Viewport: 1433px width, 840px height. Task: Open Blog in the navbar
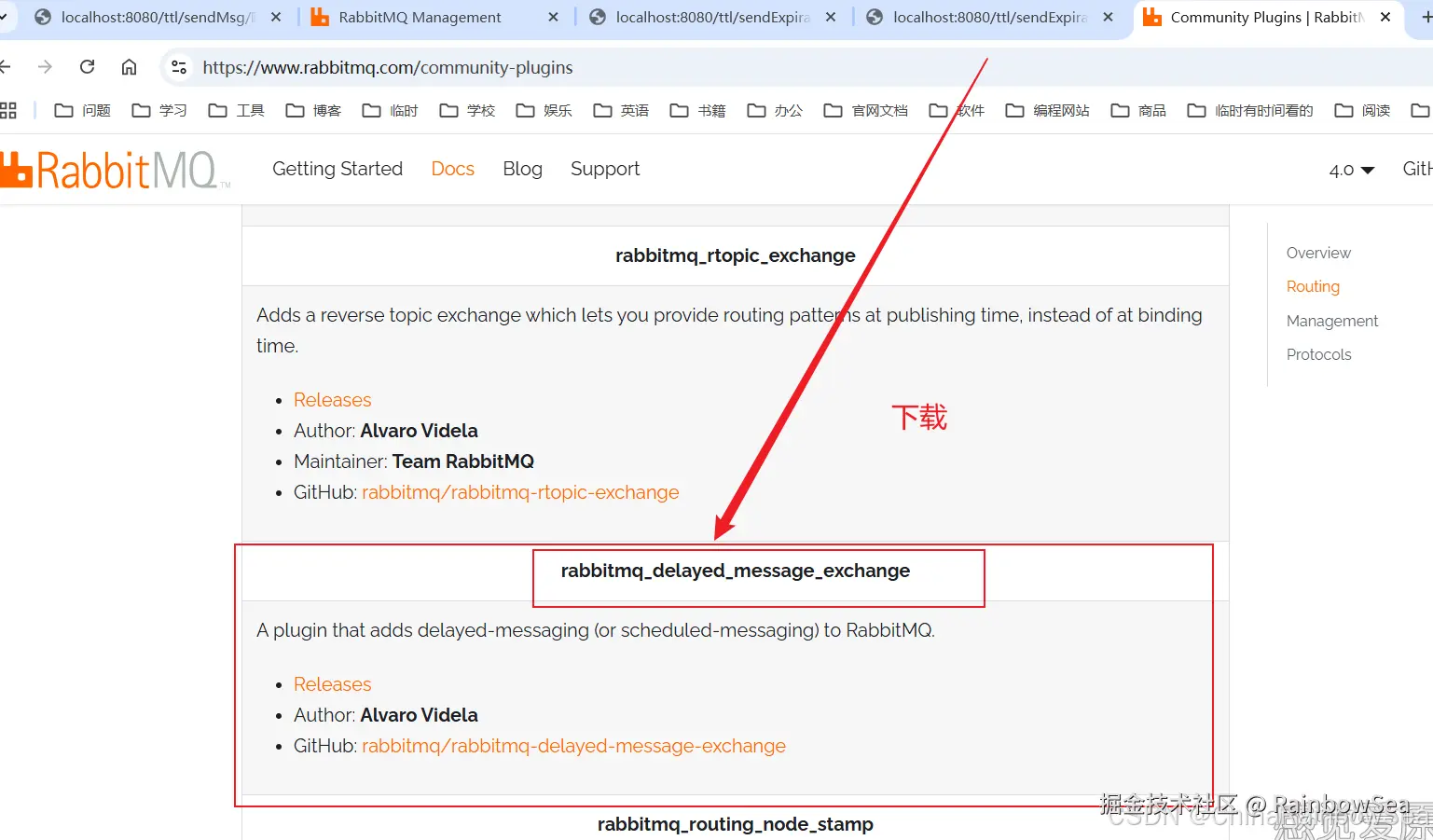522,169
